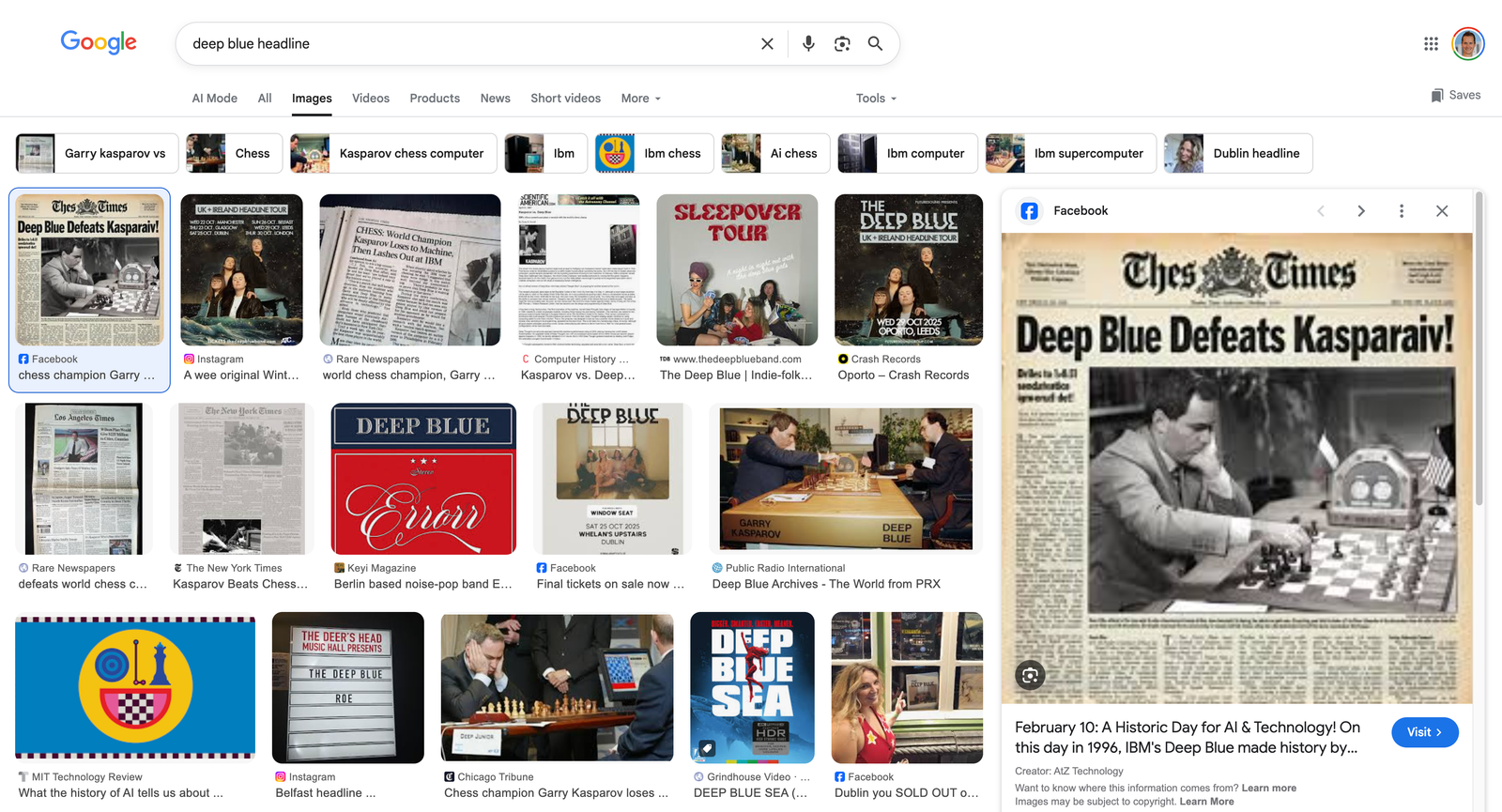This screenshot has width=1502, height=812.
Task: Open preview panel three-dot options menu
Action: [1401, 211]
